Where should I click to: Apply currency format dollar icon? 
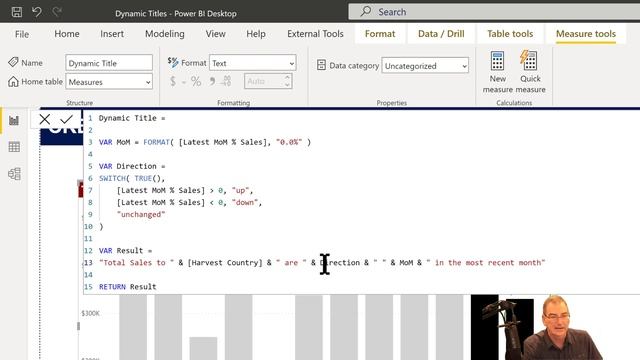click(x=173, y=81)
